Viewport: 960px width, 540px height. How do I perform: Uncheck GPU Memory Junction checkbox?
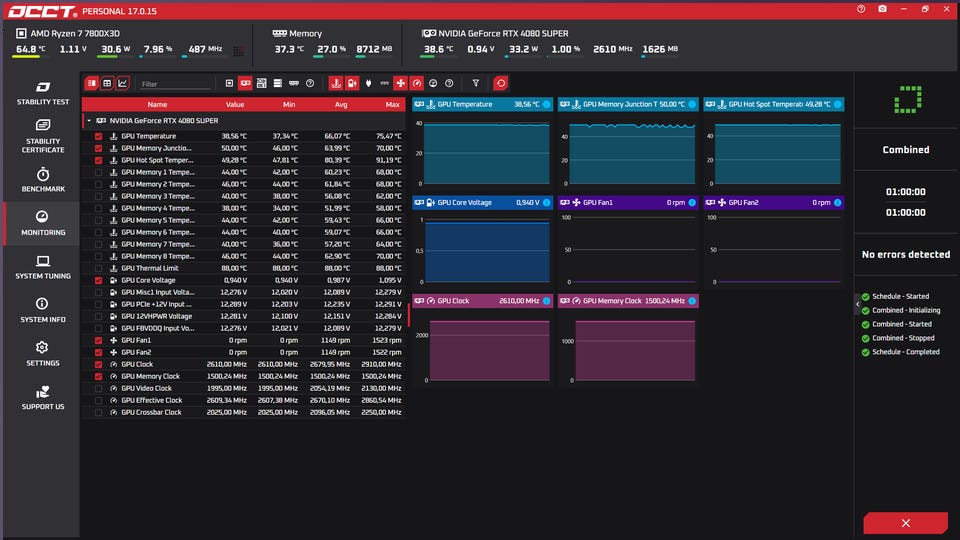click(x=98, y=148)
